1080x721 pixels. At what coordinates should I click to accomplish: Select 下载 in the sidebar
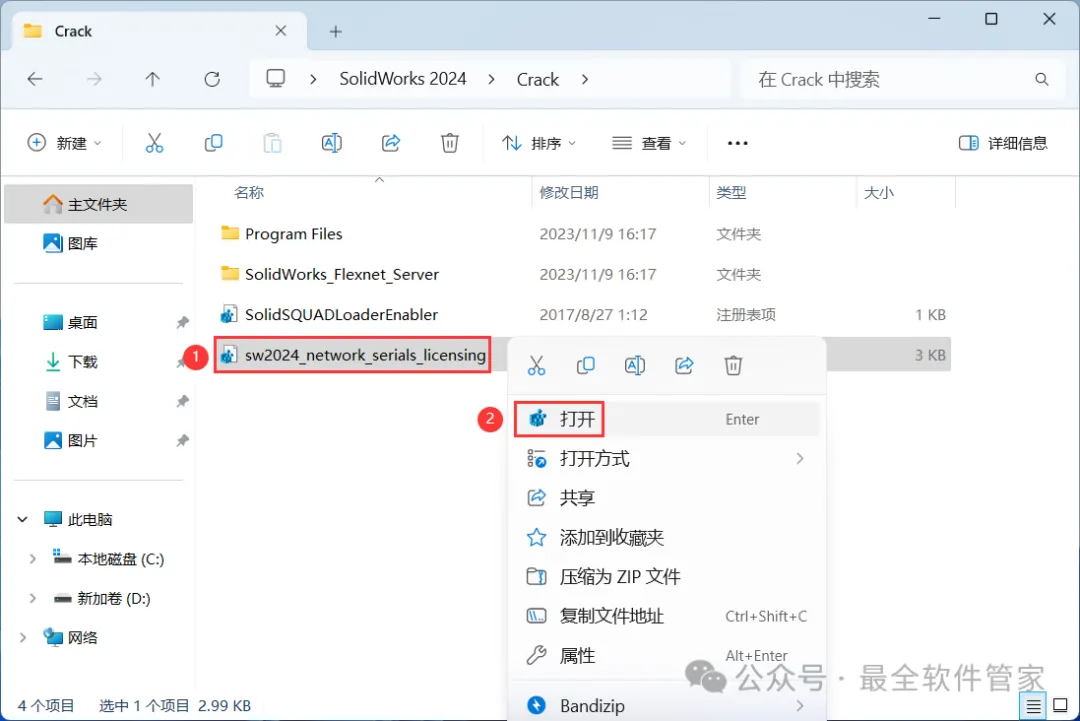tap(98, 362)
